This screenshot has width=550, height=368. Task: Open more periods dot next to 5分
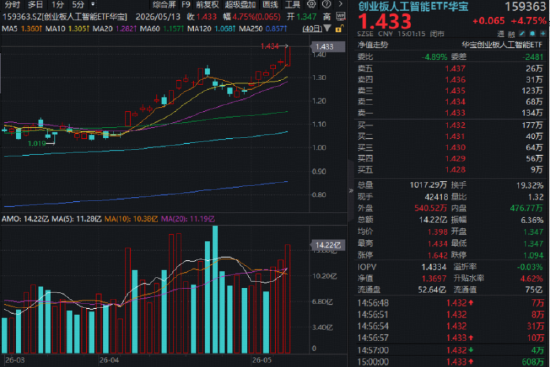pos(93,4)
